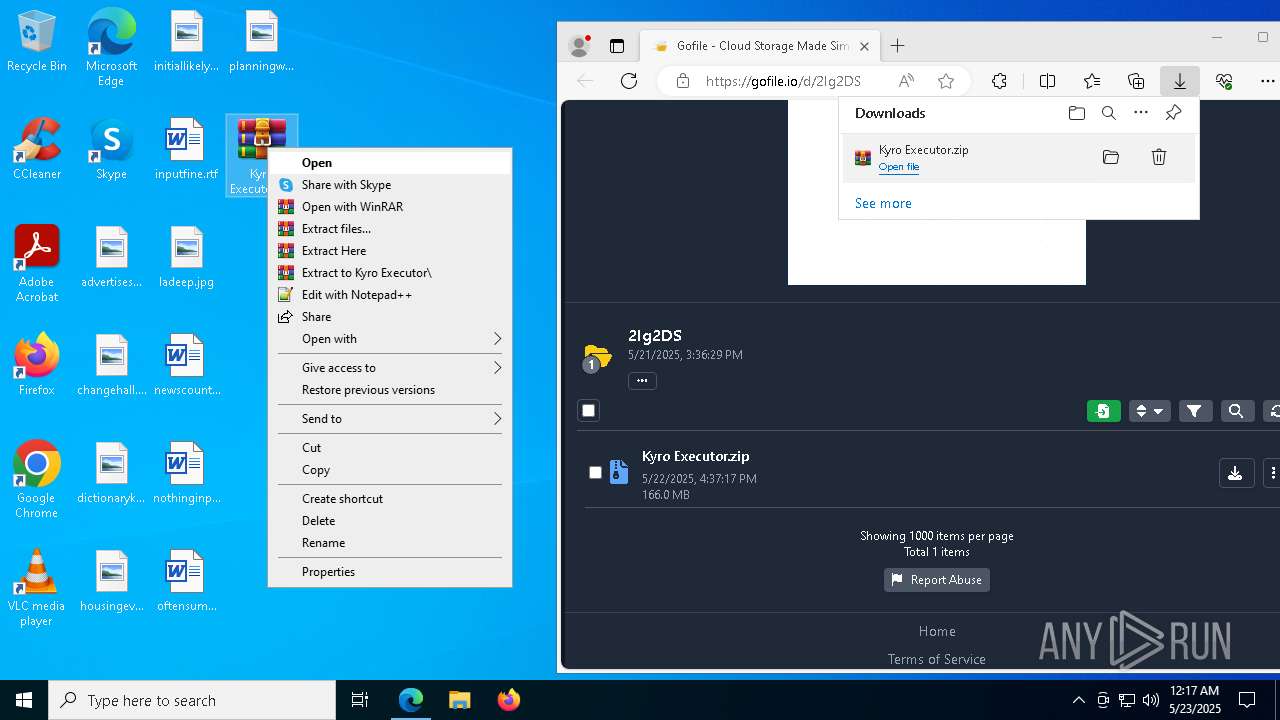This screenshot has height=720, width=1280.
Task: Select newscount... Word document on desktop
Action: 186,365
